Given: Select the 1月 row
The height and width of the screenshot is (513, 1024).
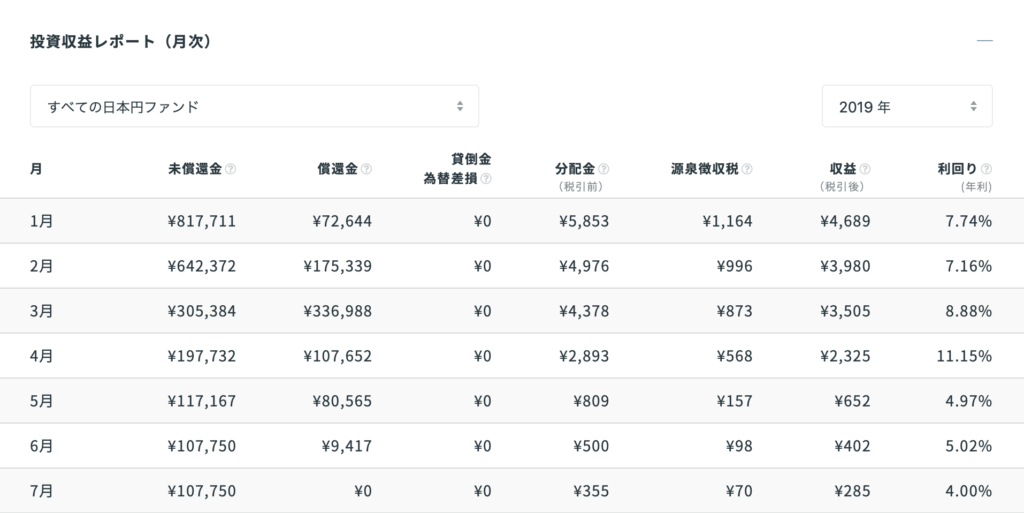Looking at the screenshot, I should pos(512,221).
